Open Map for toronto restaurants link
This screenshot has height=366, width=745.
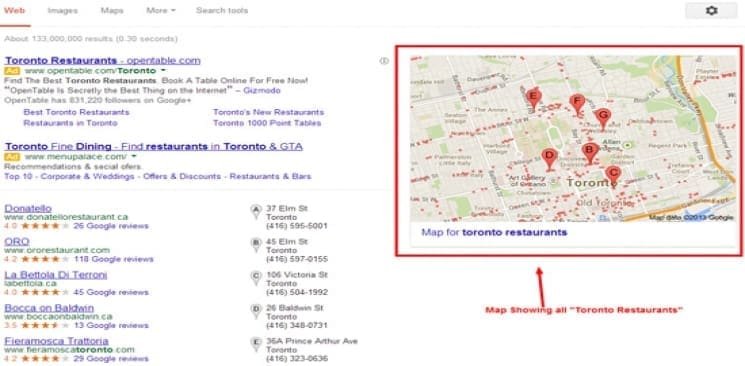494,233
